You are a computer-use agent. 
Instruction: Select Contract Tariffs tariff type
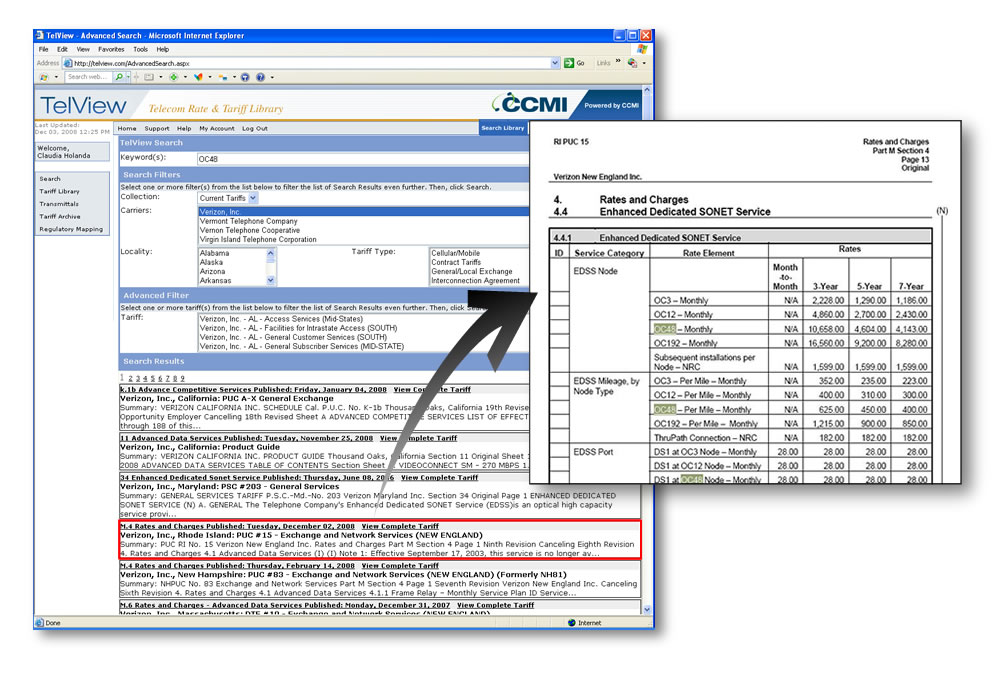point(456,262)
